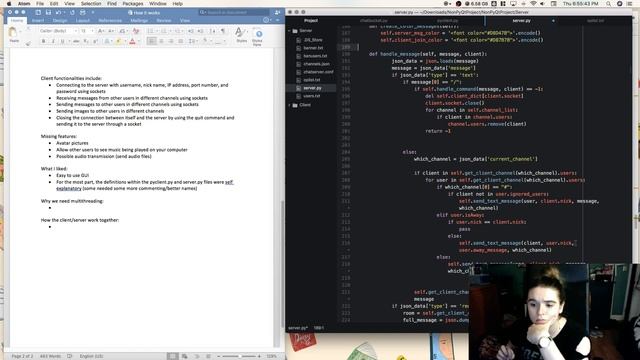Click the Print Layout view icon
Screen dimensions: 640x360
173,356
